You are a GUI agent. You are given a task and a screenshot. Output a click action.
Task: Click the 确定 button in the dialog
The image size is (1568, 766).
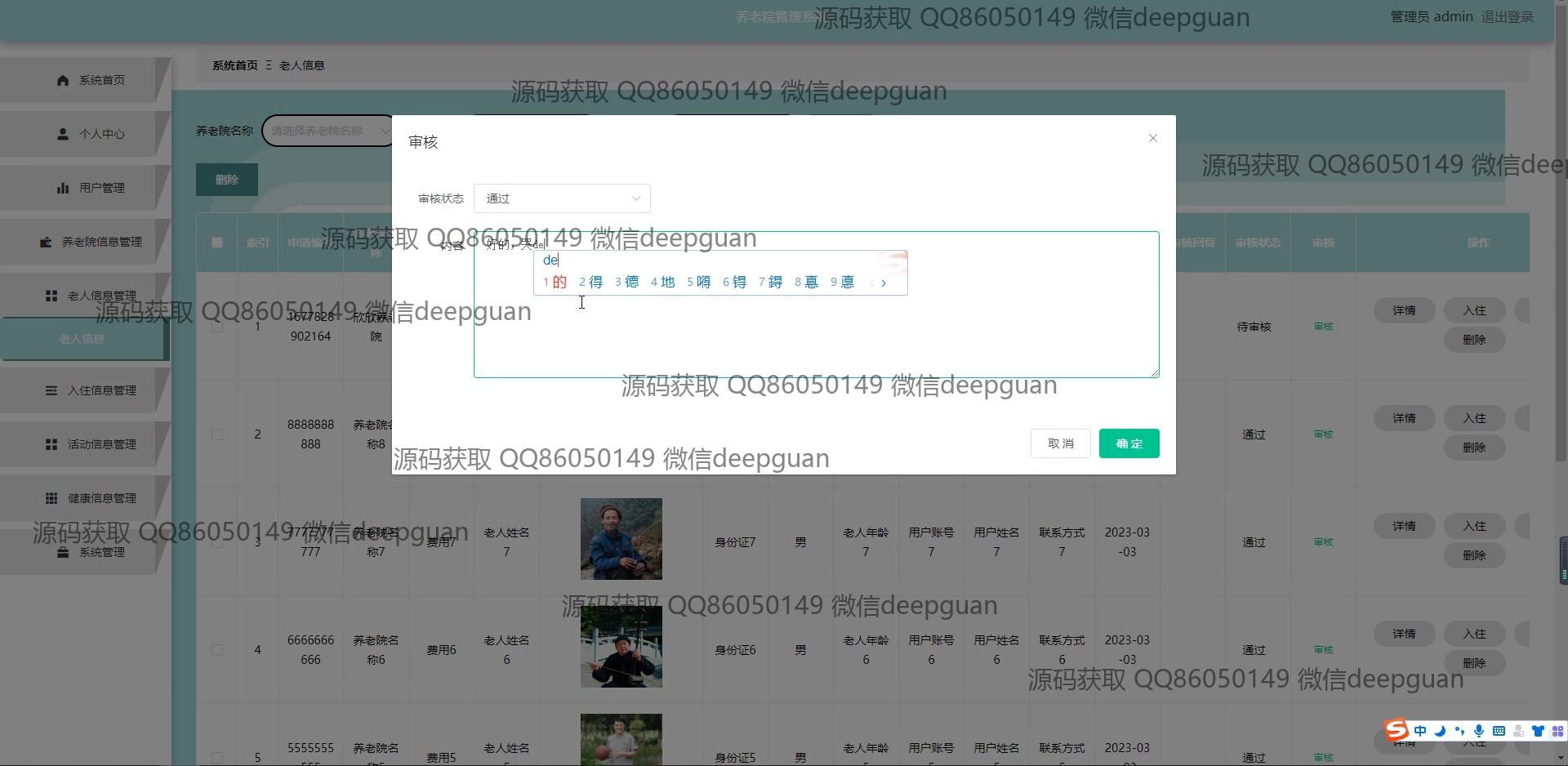click(1129, 443)
